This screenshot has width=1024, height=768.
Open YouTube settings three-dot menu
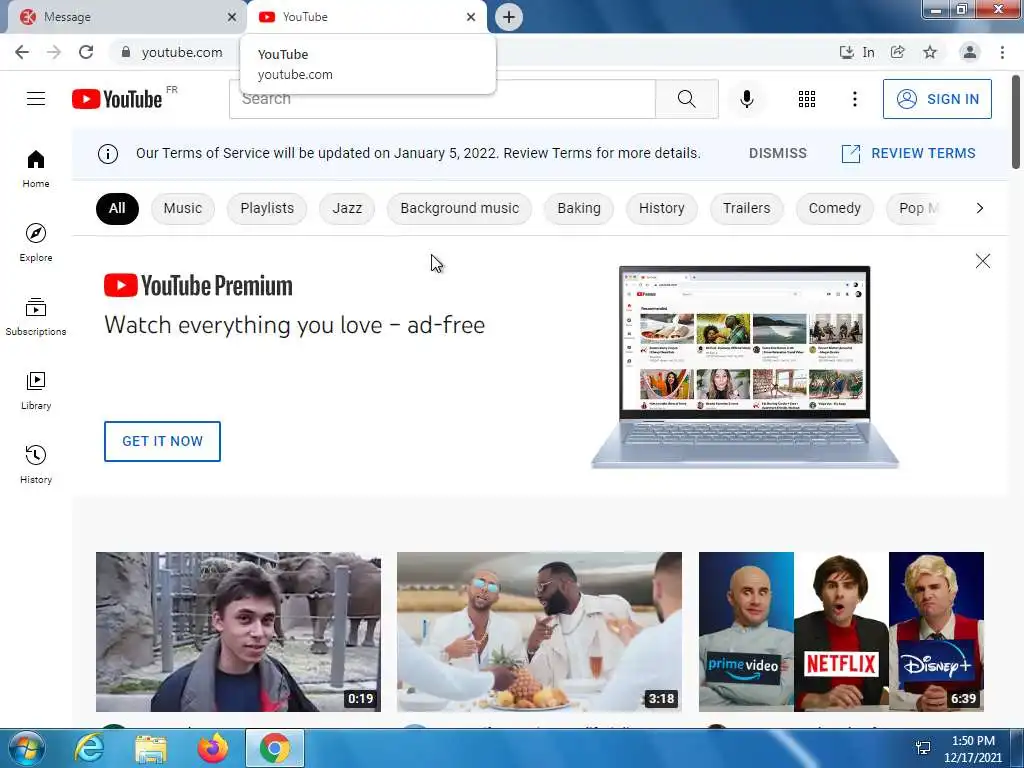pyautogui.click(x=854, y=99)
